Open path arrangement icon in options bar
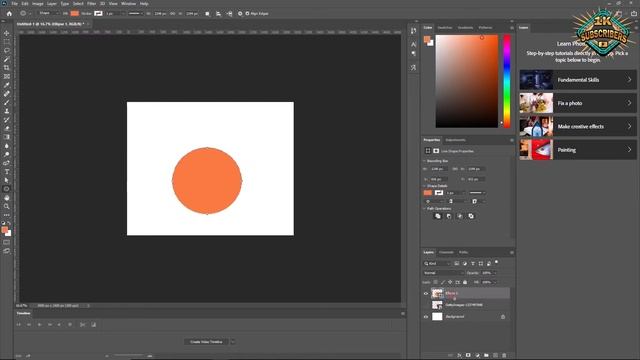 [x=229, y=13]
